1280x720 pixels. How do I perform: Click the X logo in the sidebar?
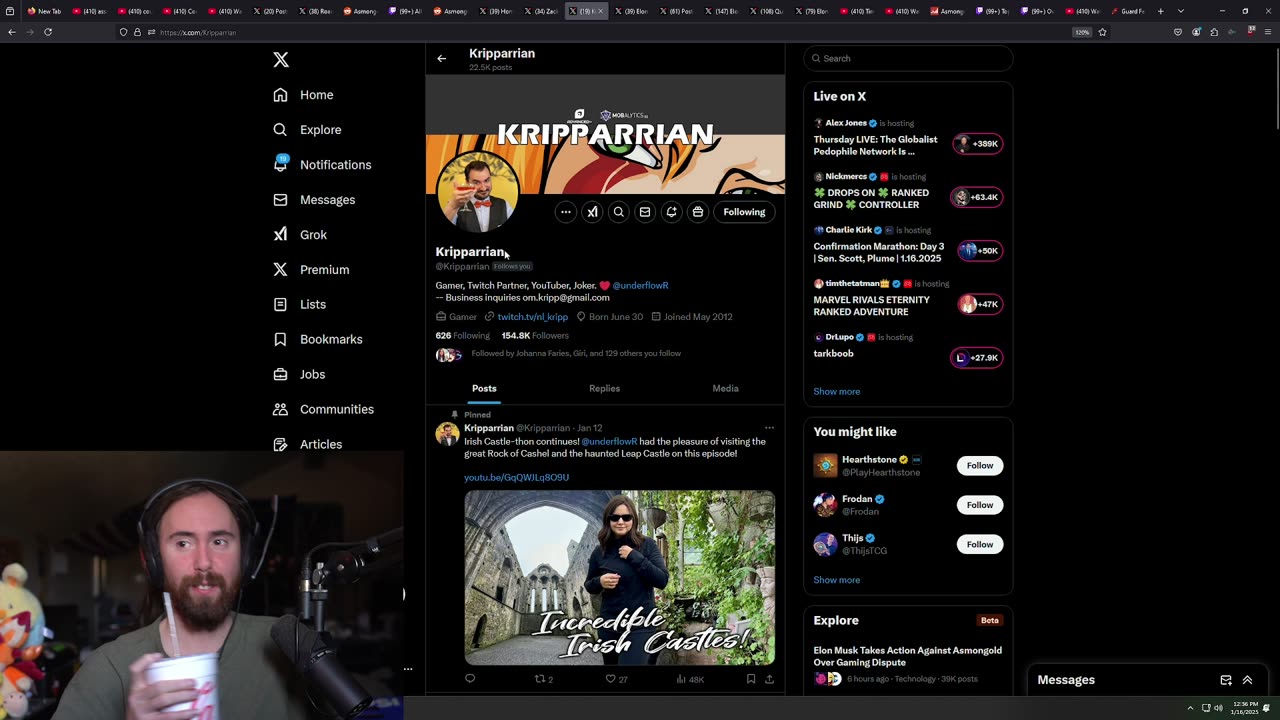point(281,60)
